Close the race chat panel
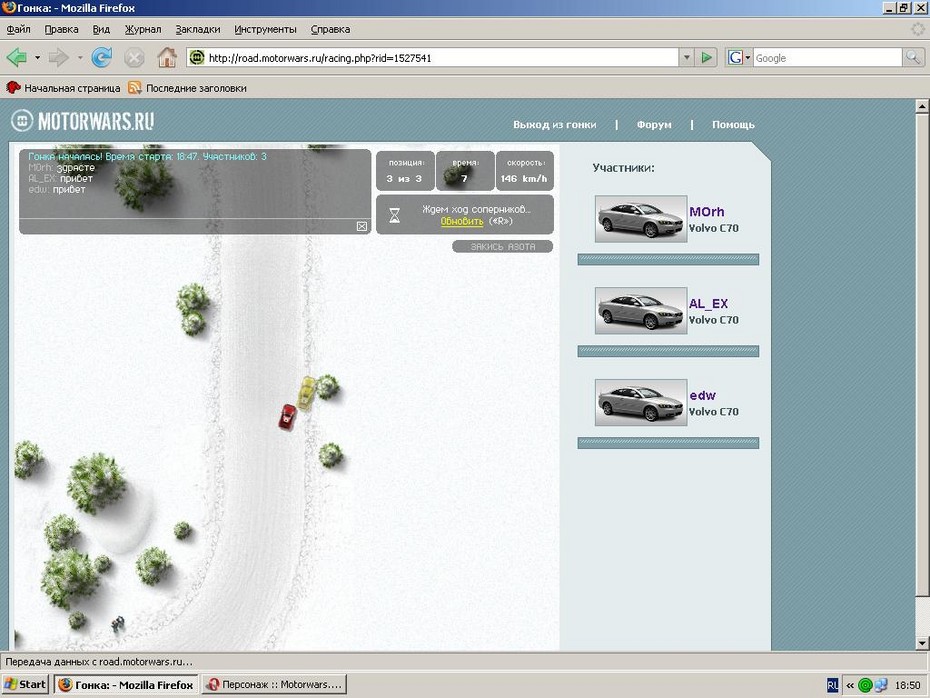The image size is (930, 698). click(362, 227)
